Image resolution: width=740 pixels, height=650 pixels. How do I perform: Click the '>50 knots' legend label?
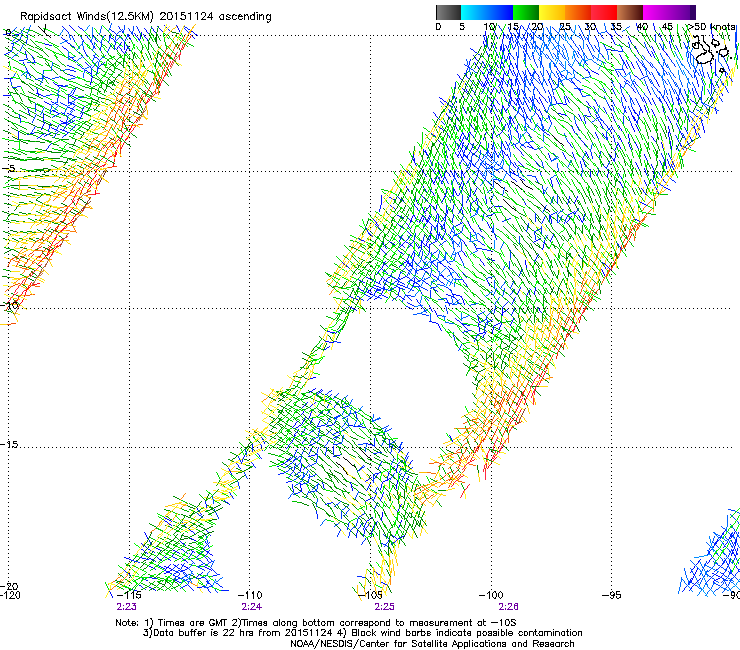pos(712,27)
